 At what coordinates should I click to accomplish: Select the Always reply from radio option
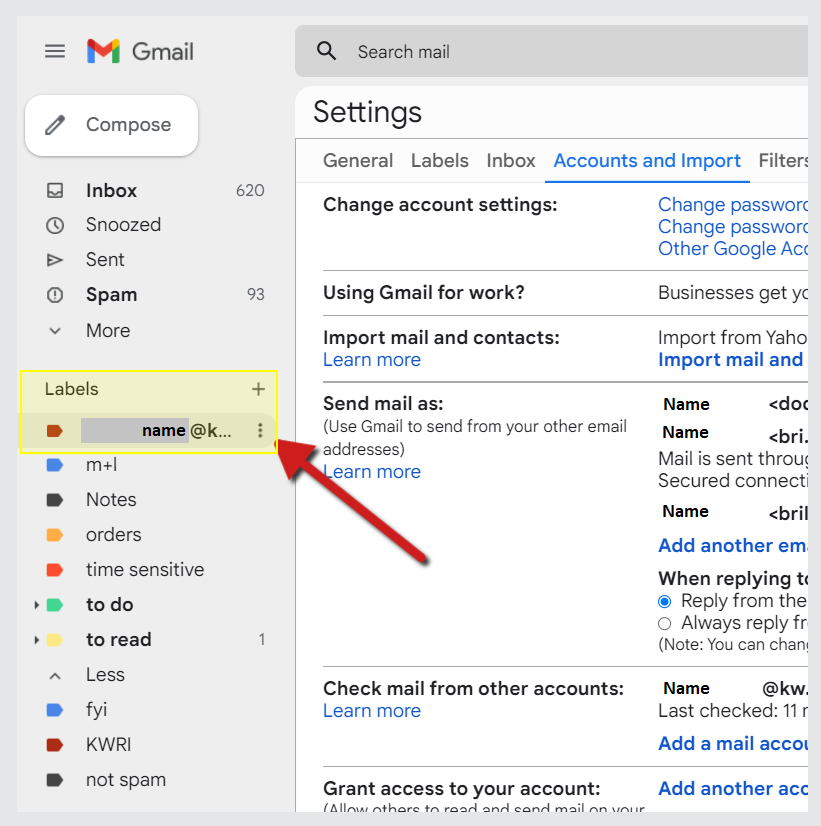coord(665,623)
